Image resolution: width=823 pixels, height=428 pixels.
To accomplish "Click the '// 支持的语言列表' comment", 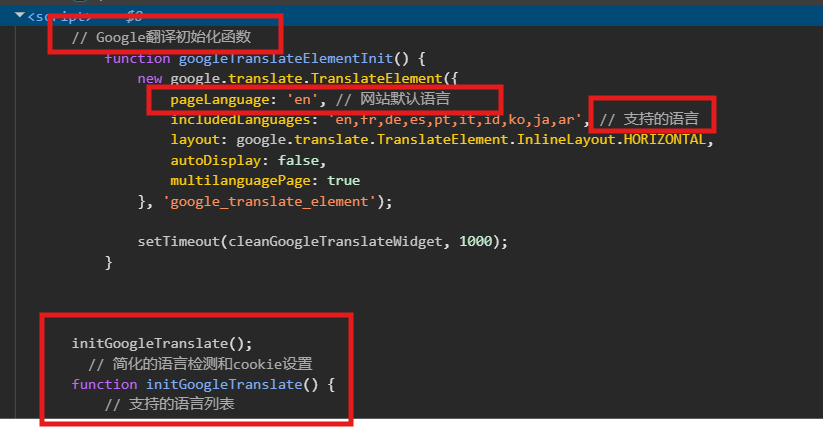I will [x=169, y=404].
